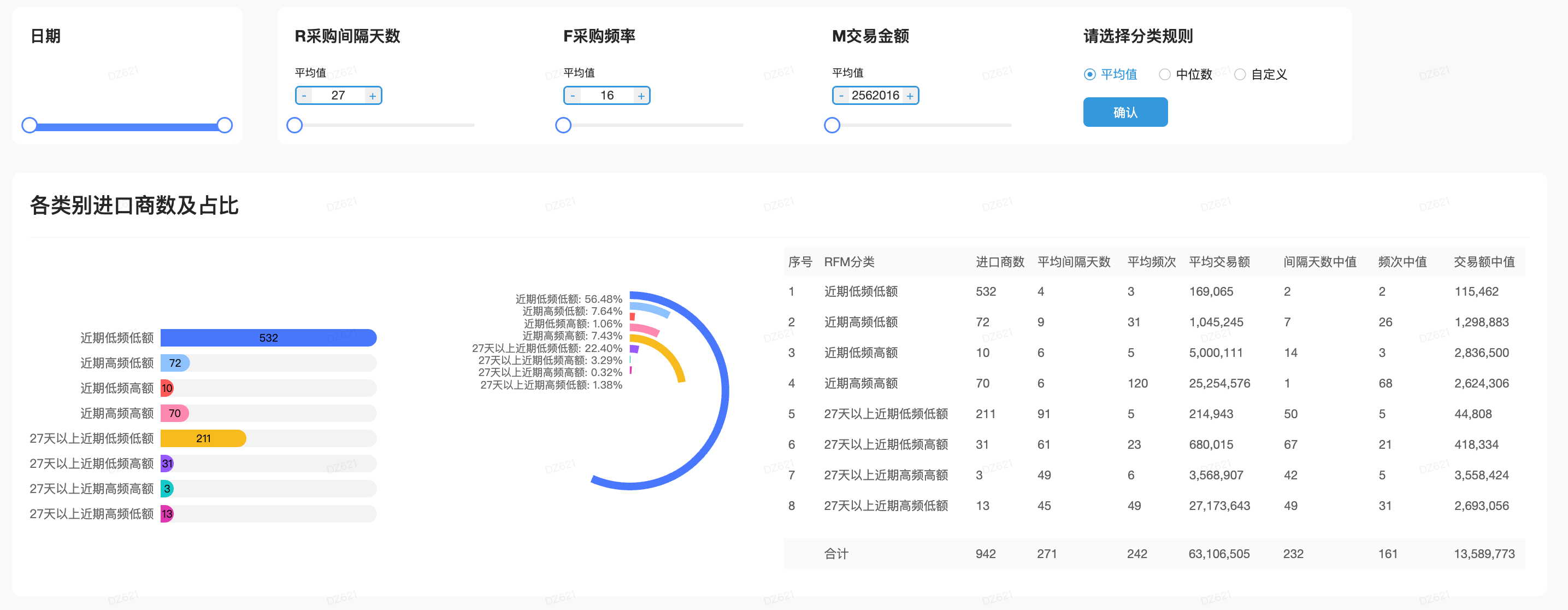The width and height of the screenshot is (1568, 610).
Task: Click 平均交易额 table column header
Action: point(1219,262)
